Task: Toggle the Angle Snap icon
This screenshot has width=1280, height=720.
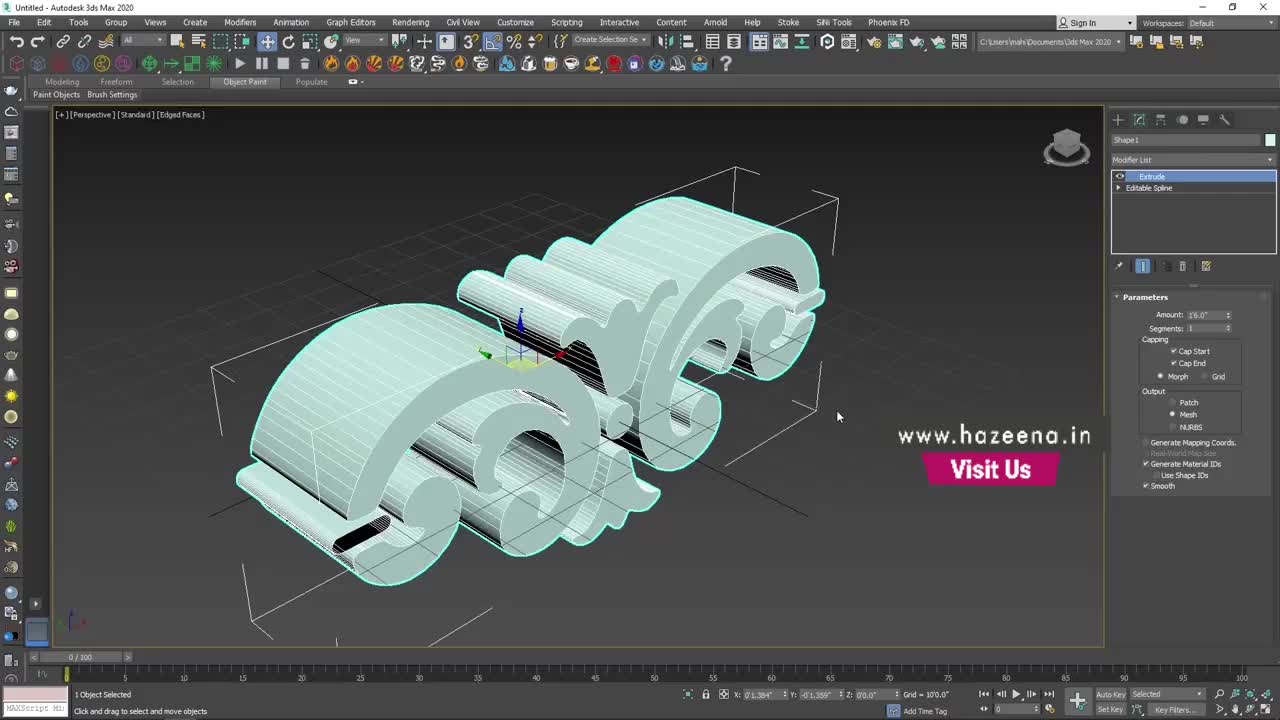Action: click(493, 41)
